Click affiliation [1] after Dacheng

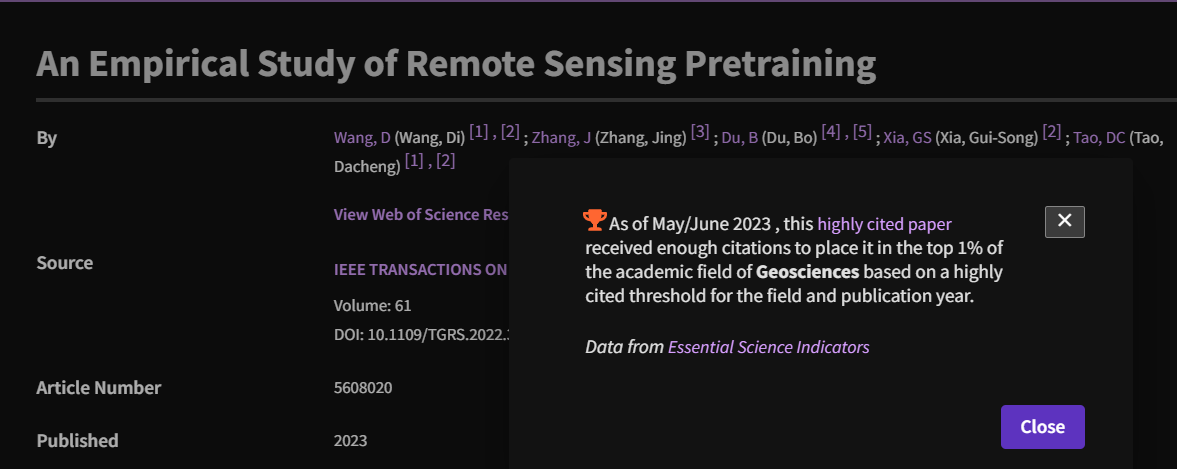(414, 160)
